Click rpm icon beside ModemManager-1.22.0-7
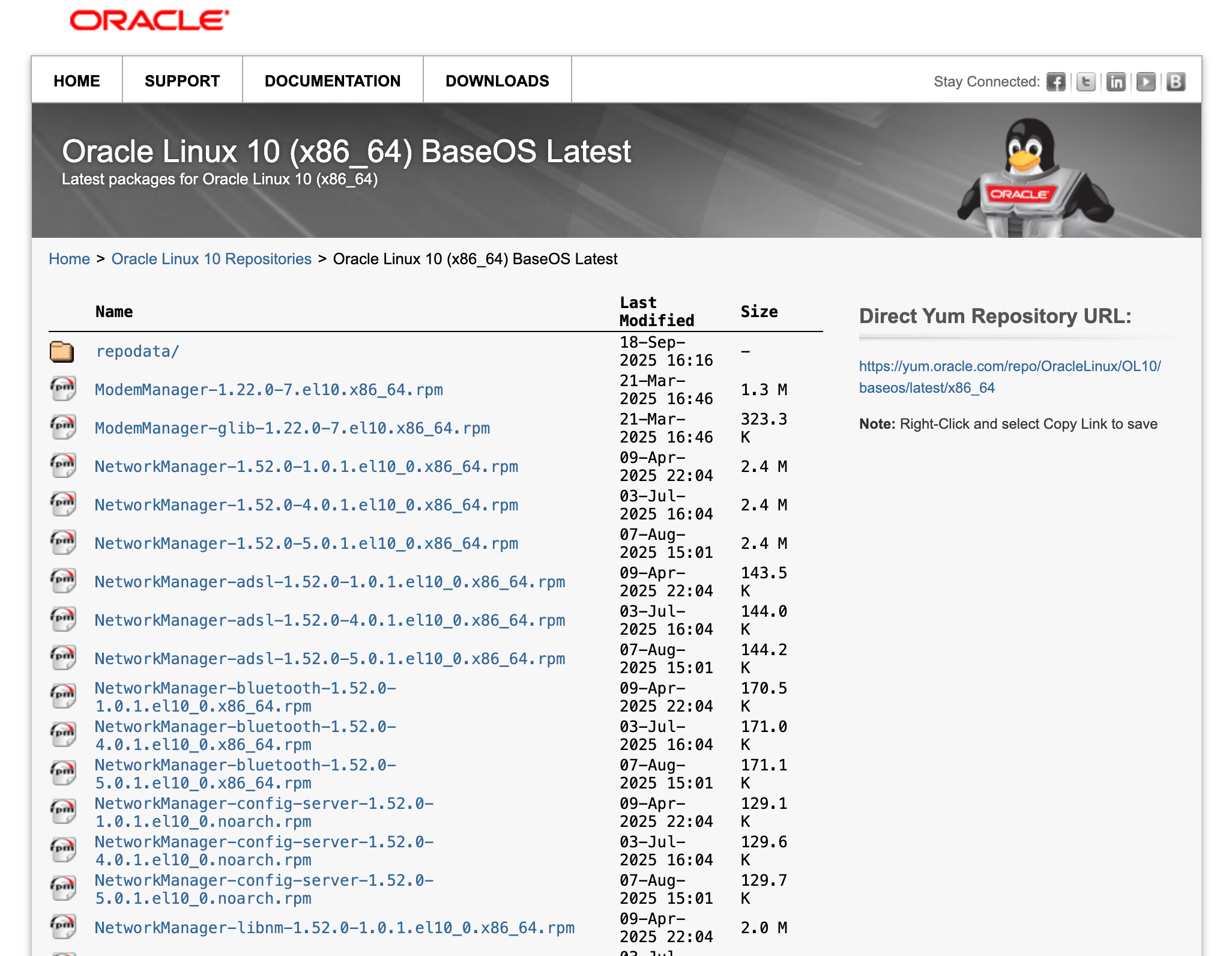Viewport: 1232px width, 956px height. [x=63, y=389]
